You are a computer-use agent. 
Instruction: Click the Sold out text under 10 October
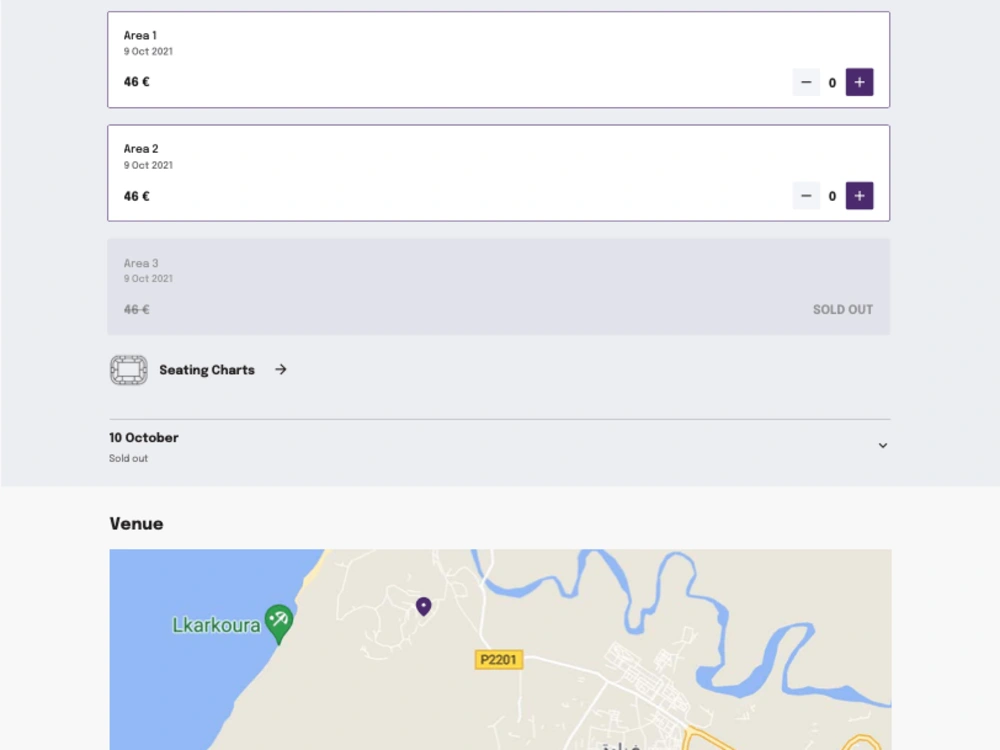128,459
